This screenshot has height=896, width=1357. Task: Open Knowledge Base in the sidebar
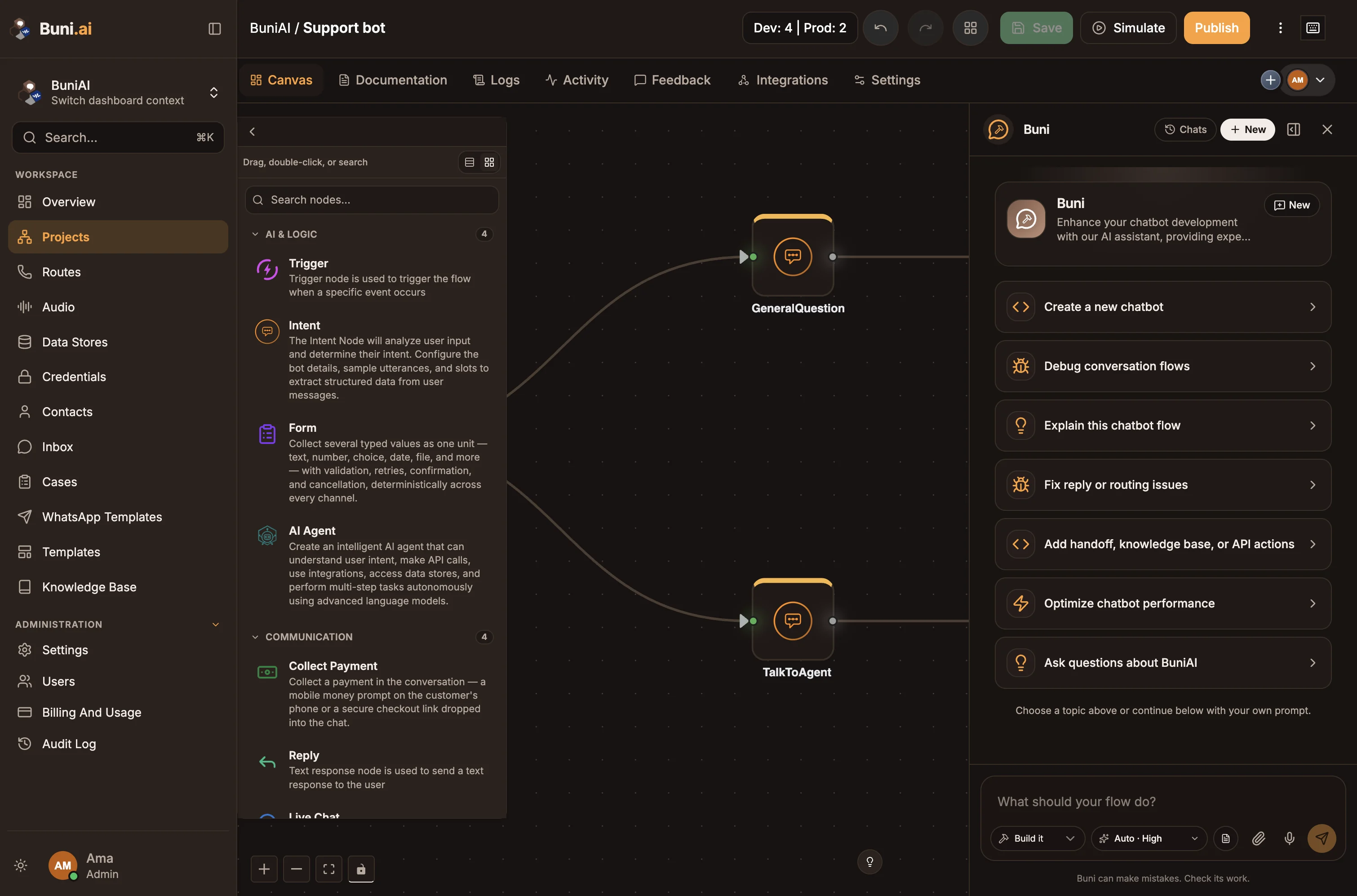(118, 587)
